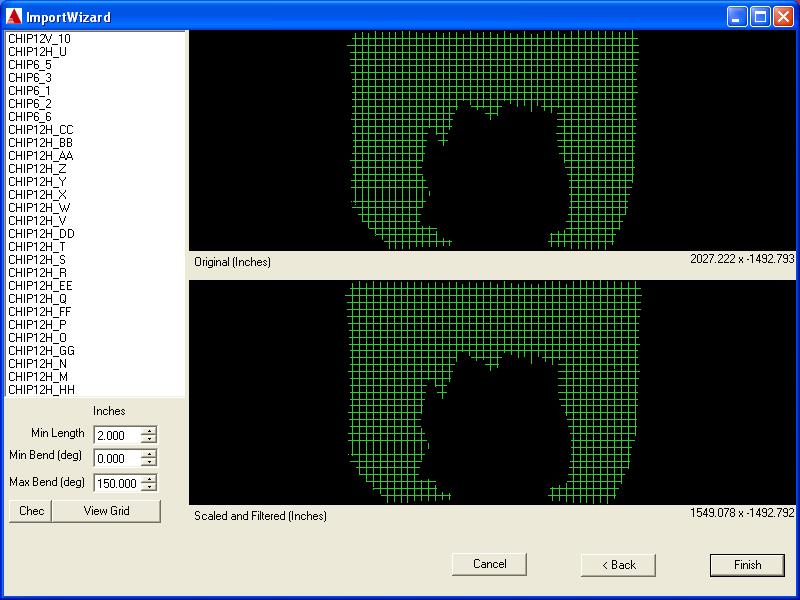Increase Min Bend with up arrow
The width and height of the screenshot is (800, 600).
[149, 454]
